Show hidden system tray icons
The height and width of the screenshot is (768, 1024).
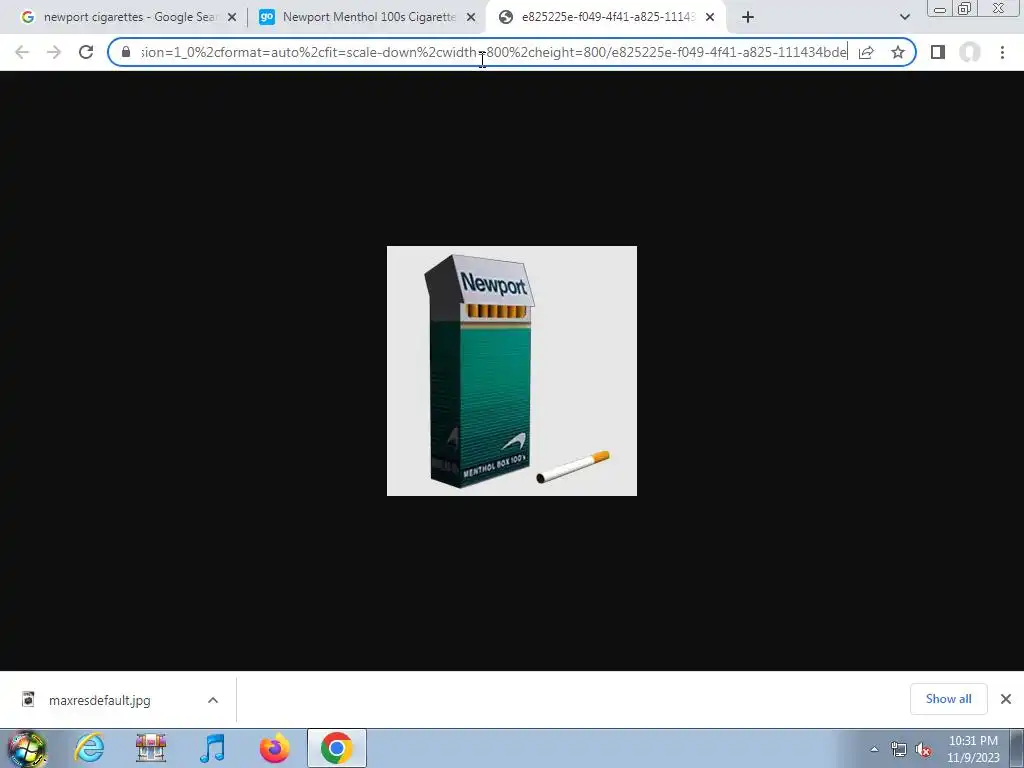click(874, 749)
